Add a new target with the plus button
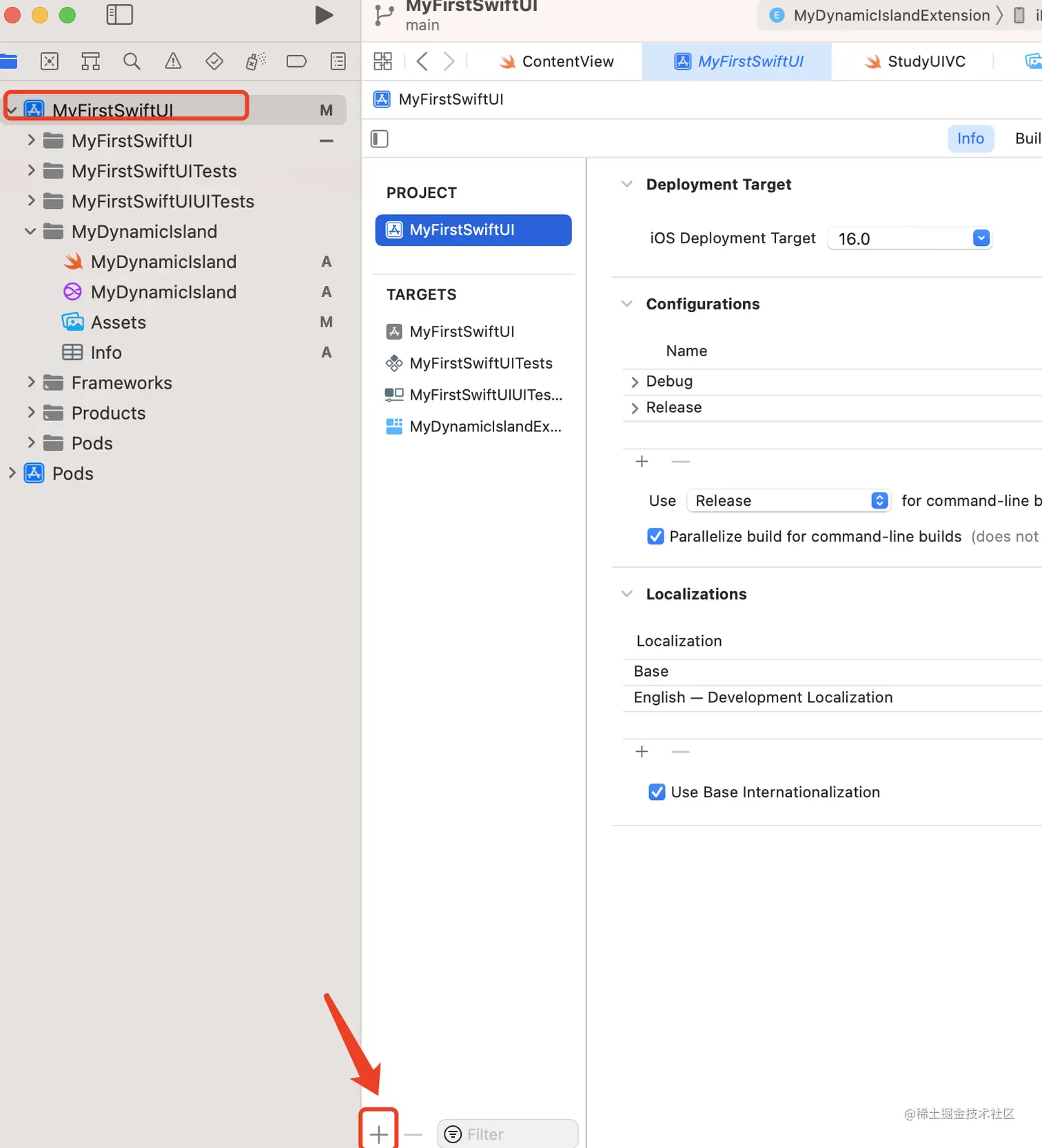Image resolution: width=1042 pixels, height=1148 pixels. point(378,1134)
